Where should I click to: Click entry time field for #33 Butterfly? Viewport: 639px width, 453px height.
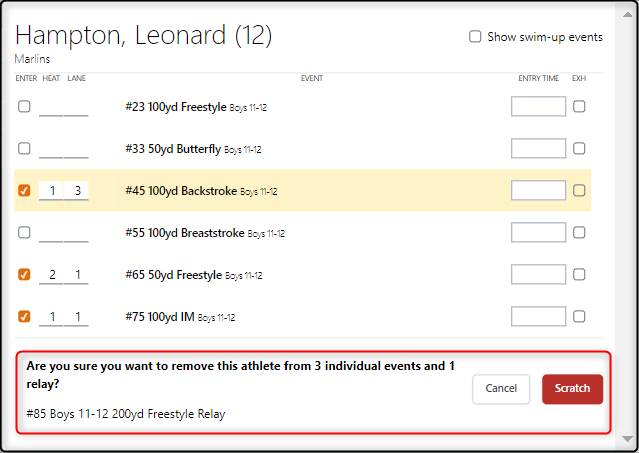pos(538,148)
